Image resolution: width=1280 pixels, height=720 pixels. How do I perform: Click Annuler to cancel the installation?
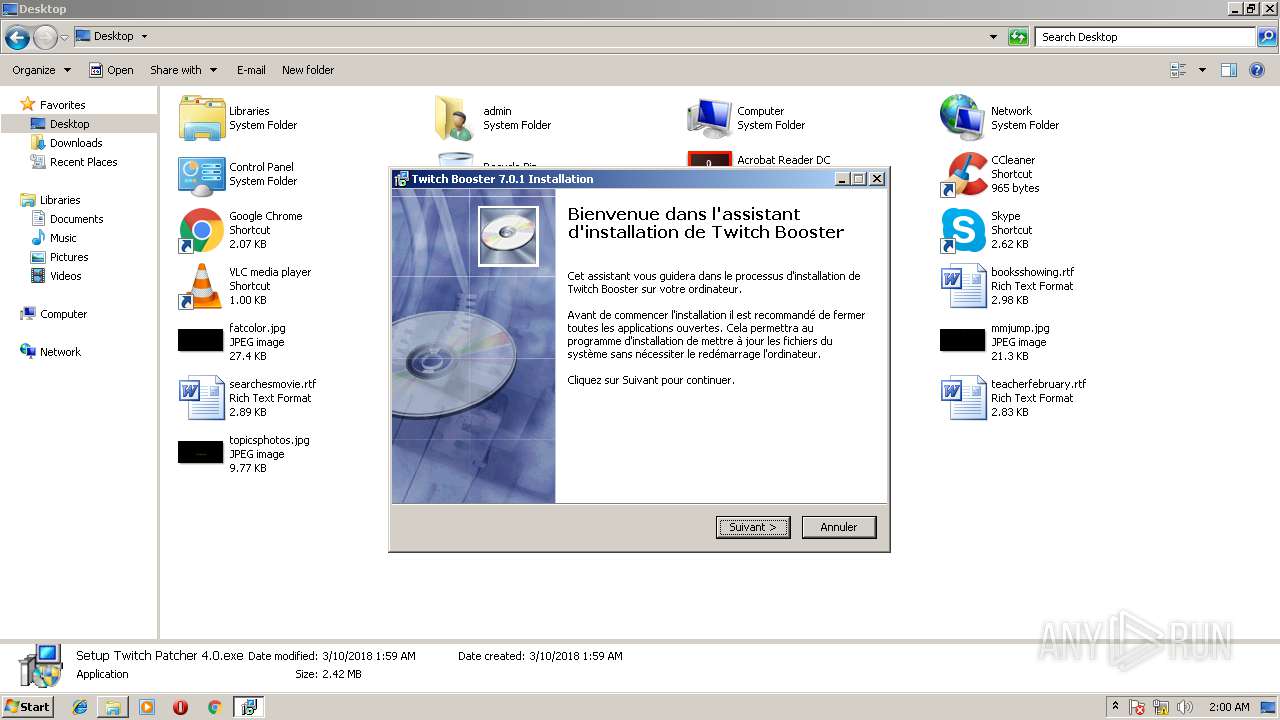coord(839,527)
